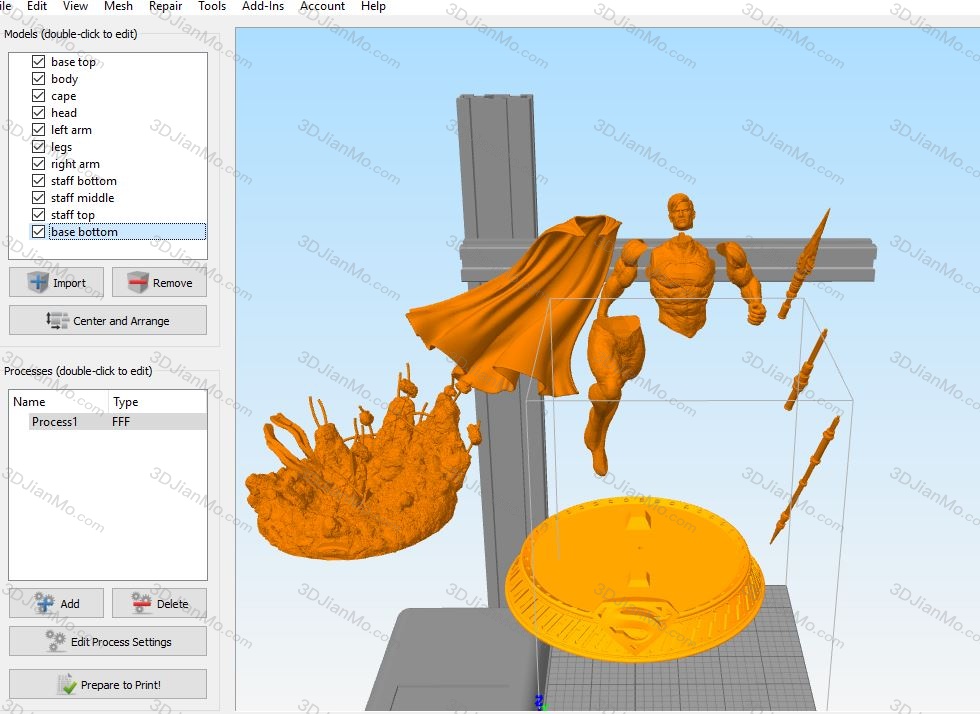Click the Add process button

(x=57, y=604)
